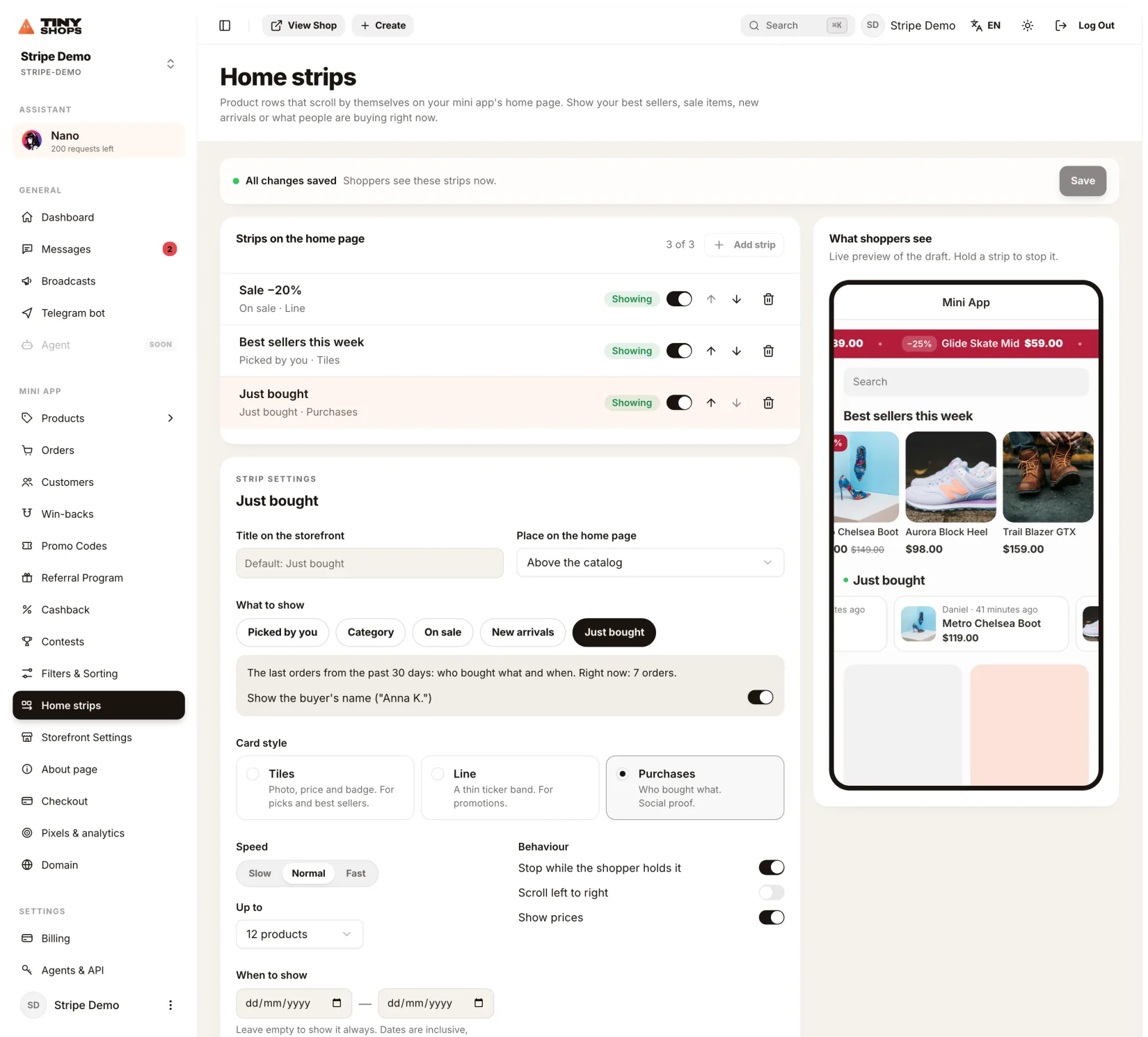Image resolution: width=1148 pixels, height=1037 pixels.
Task: Expand the shop switcher for Stripe Demo
Action: tap(170, 64)
